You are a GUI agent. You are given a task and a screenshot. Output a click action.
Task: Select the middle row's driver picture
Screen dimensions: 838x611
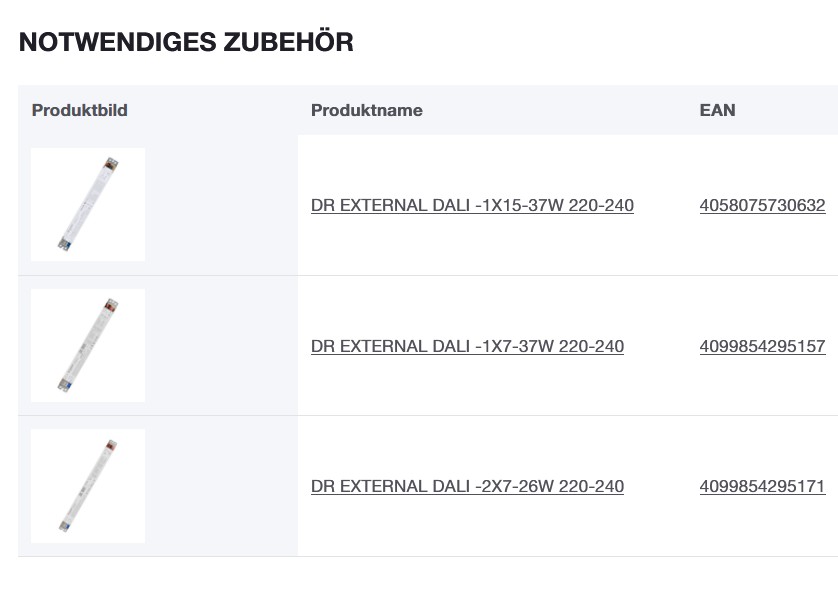88,346
